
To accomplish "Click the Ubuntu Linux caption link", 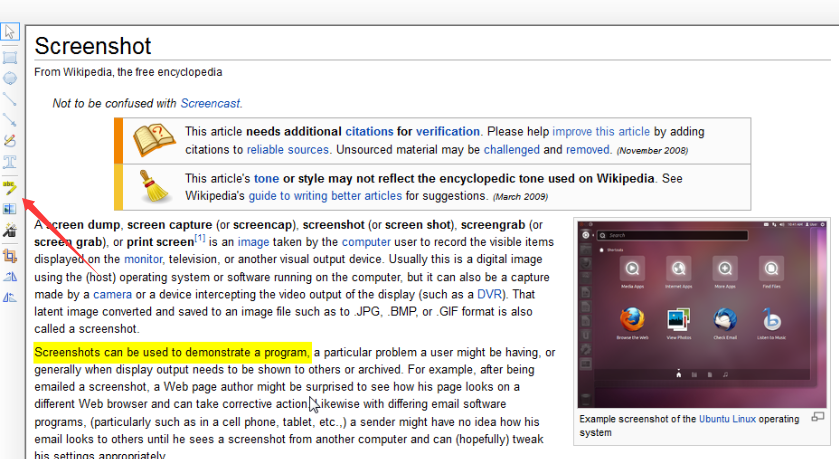I will coord(727,418).
